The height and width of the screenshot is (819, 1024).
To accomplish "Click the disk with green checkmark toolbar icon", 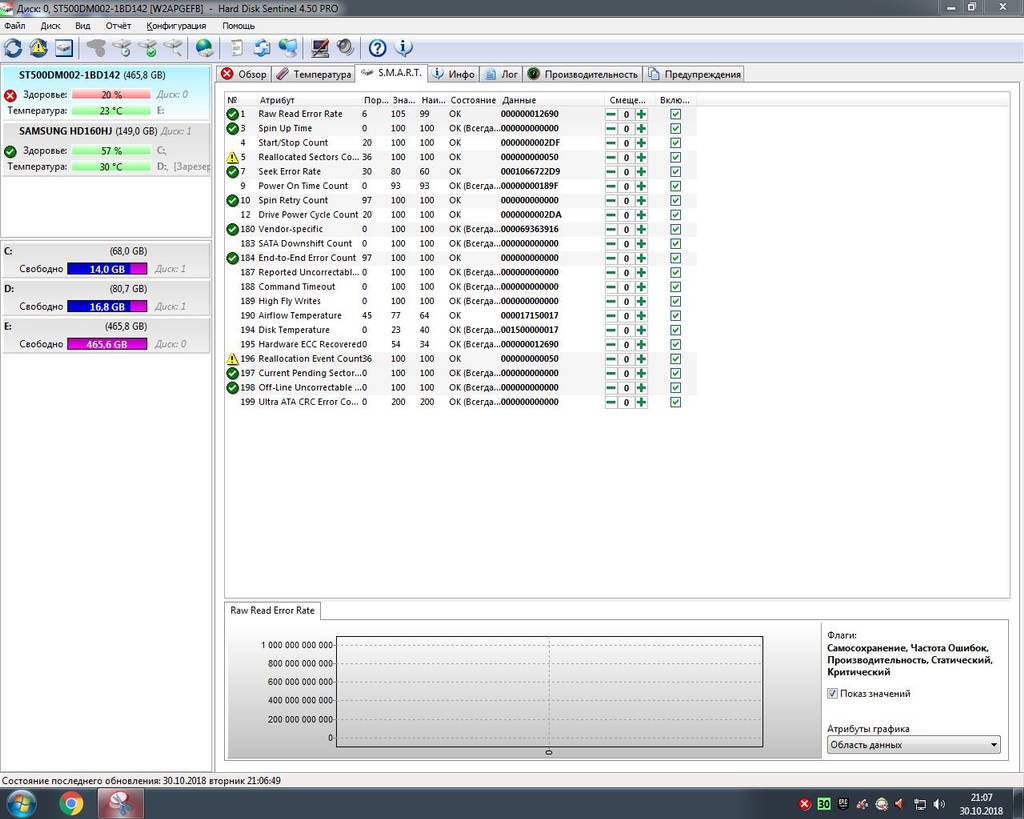I will click(x=148, y=48).
